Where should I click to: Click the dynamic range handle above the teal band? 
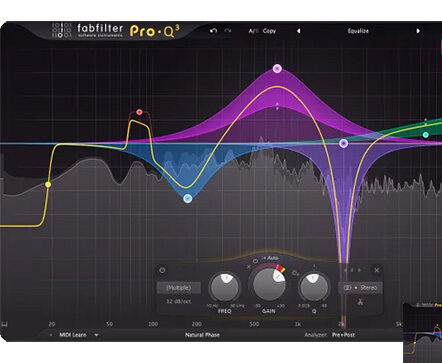pos(425,121)
